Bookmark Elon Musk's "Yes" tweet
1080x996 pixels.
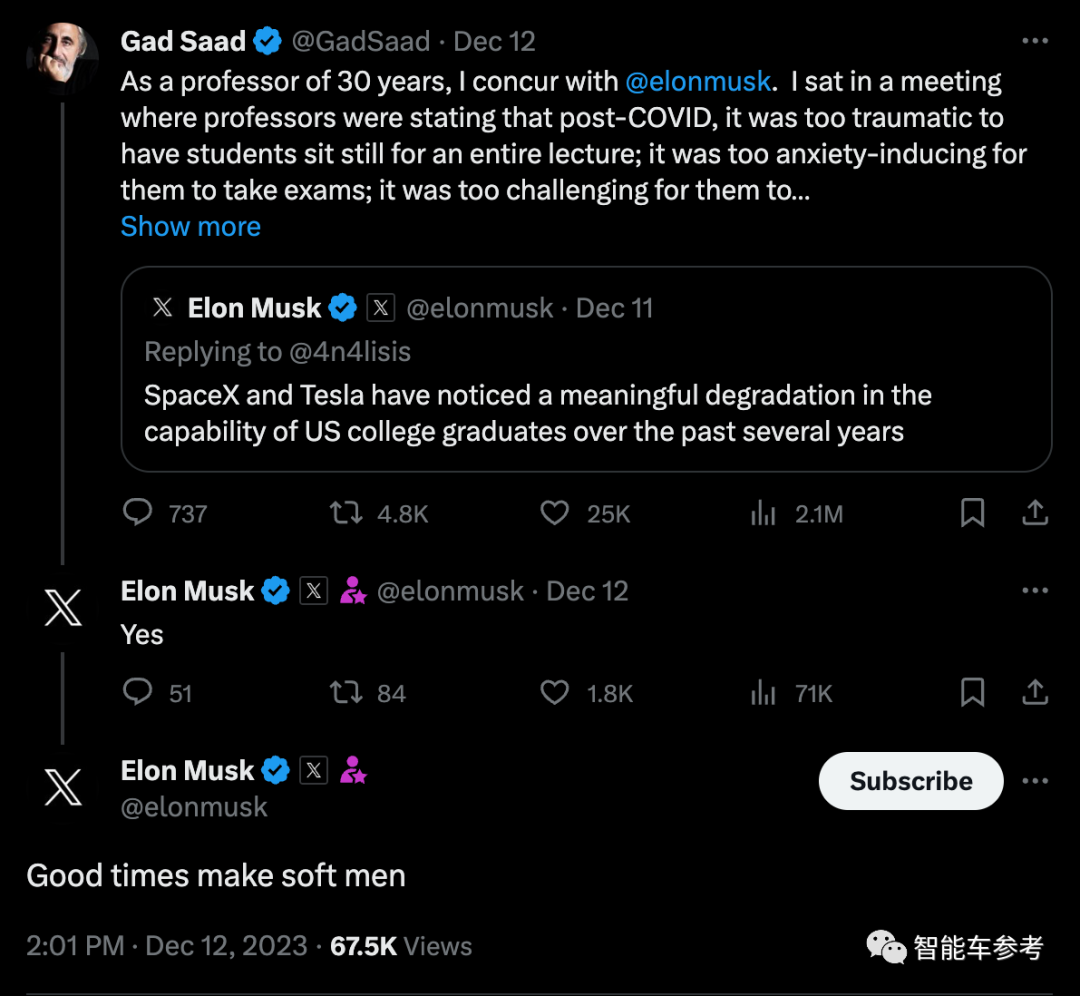(x=972, y=692)
